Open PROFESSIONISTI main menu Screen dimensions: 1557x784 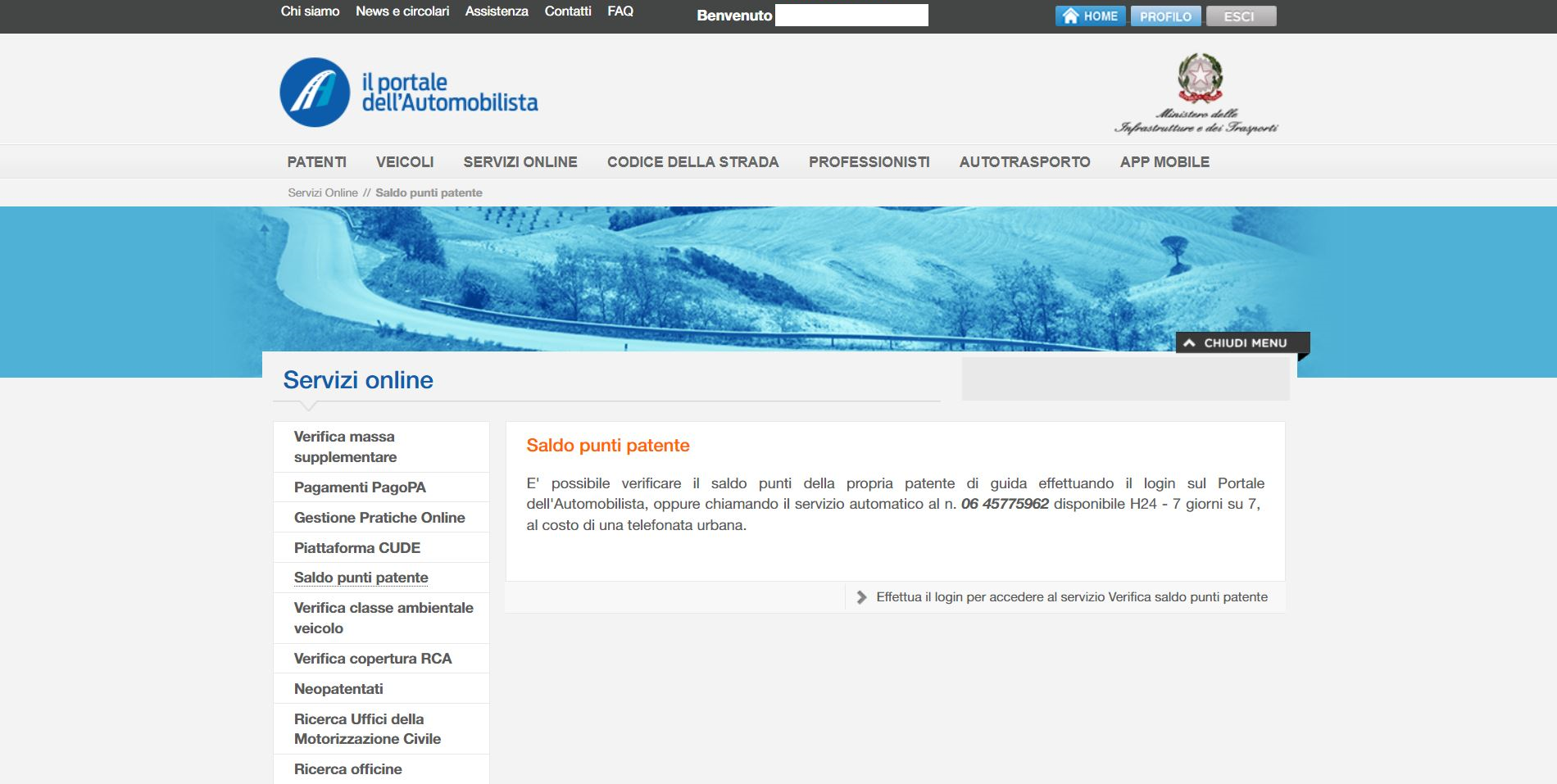coord(869,162)
